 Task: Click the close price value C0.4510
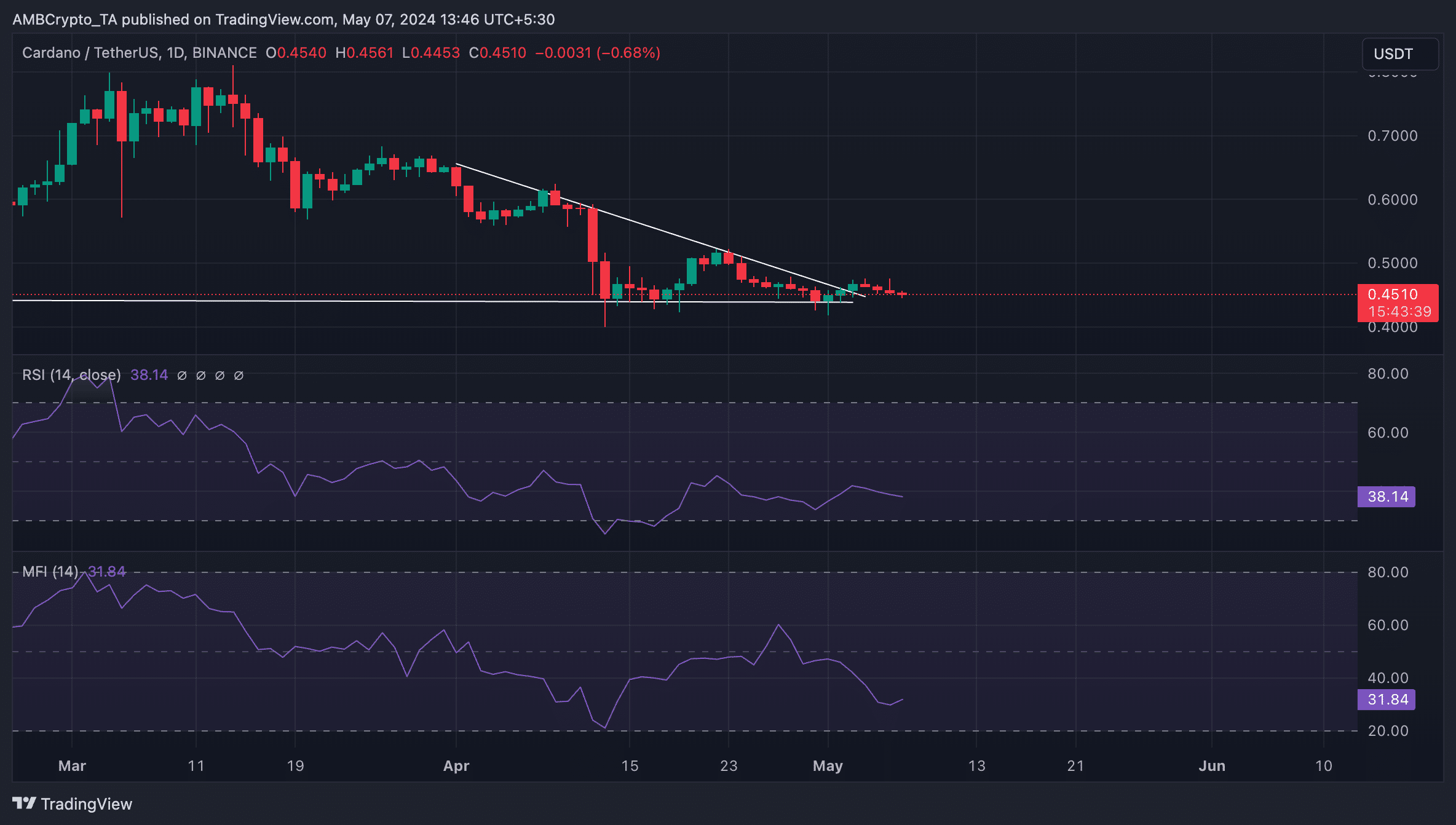pos(497,53)
